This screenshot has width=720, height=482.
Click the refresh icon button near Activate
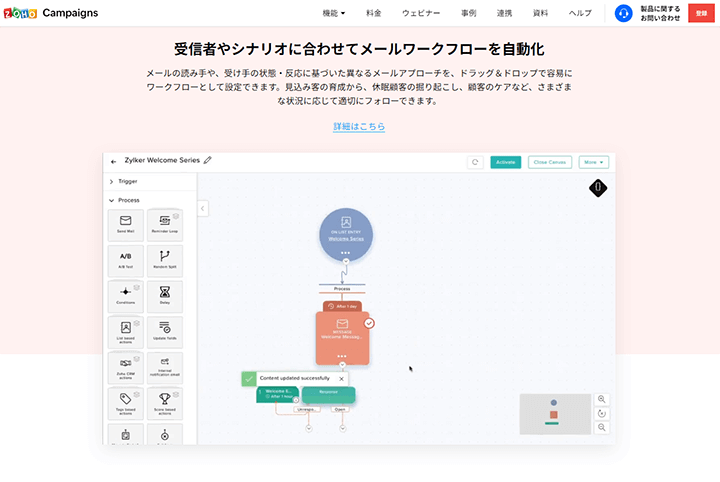(475, 162)
